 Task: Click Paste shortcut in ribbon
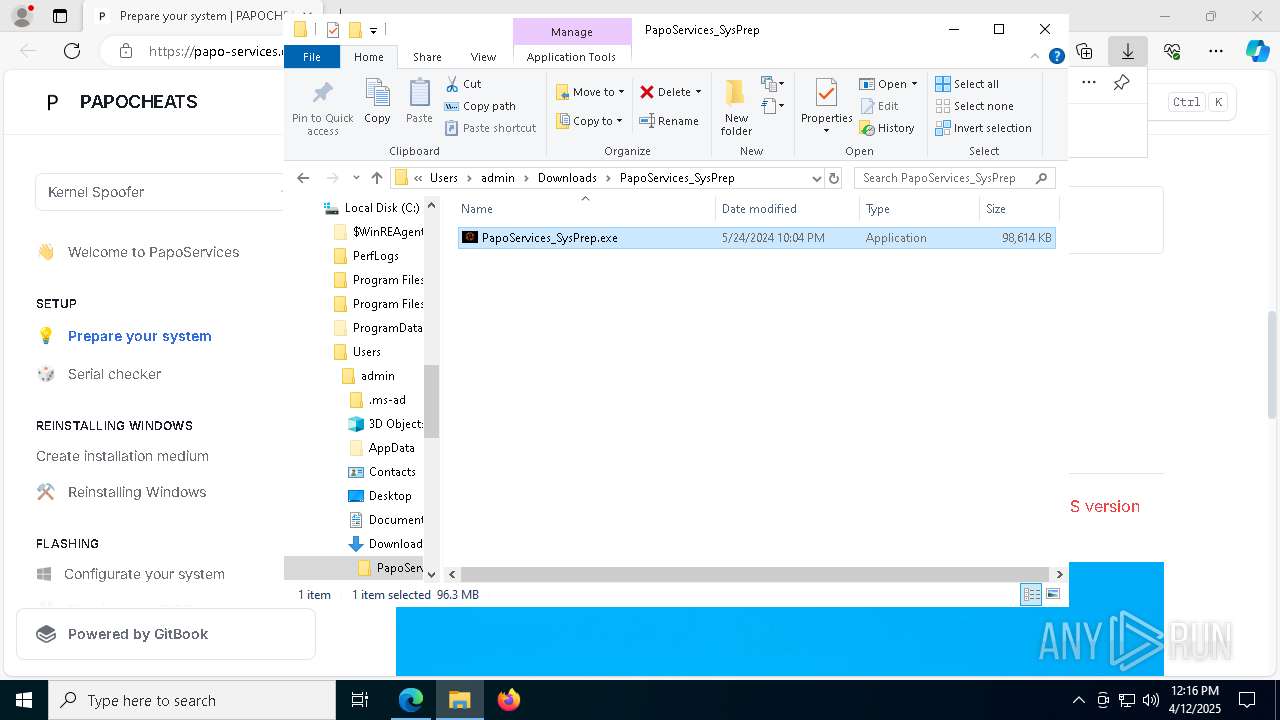pyautogui.click(x=491, y=128)
